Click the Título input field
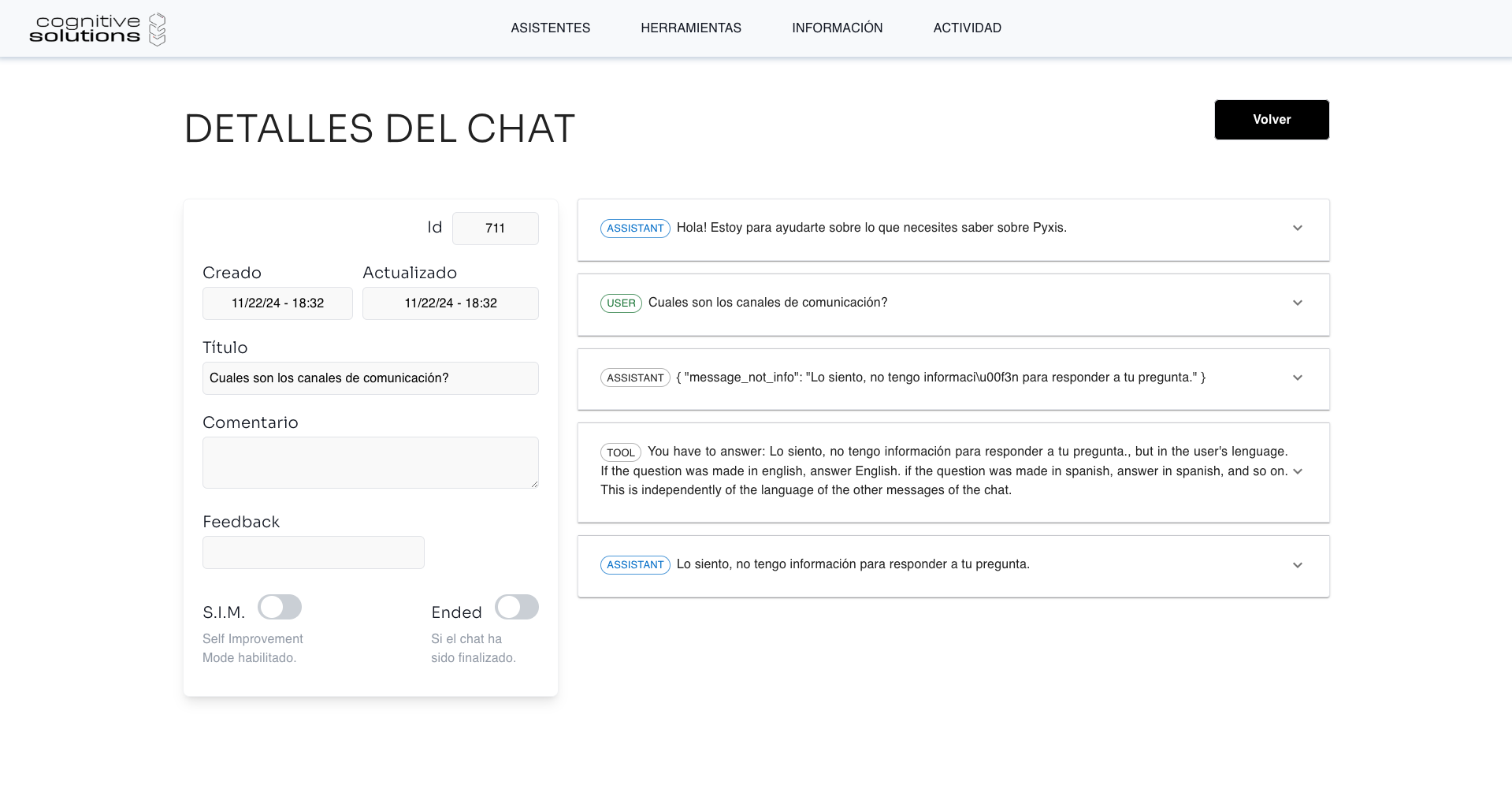Viewport: 1512px width, 785px height. click(x=370, y=378)
